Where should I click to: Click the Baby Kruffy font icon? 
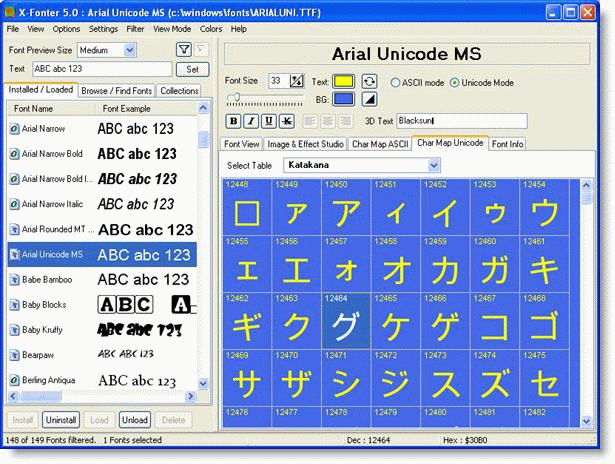14,330
